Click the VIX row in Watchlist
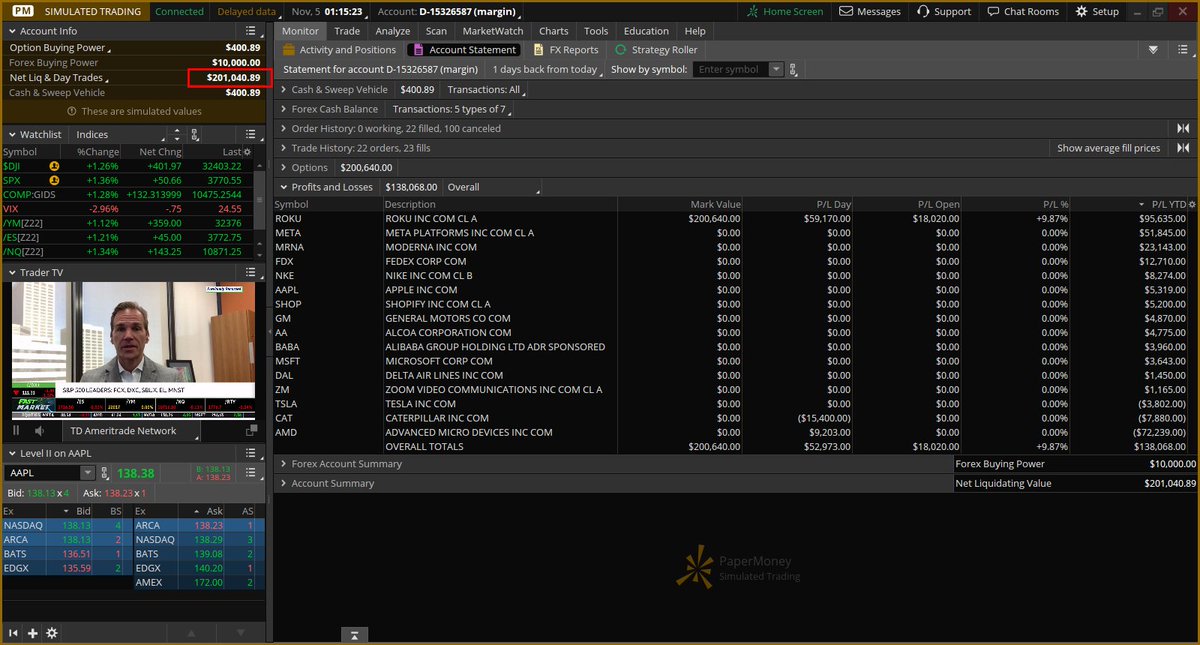The height and width of the screenshot is (645, 1200). [129, 208]
